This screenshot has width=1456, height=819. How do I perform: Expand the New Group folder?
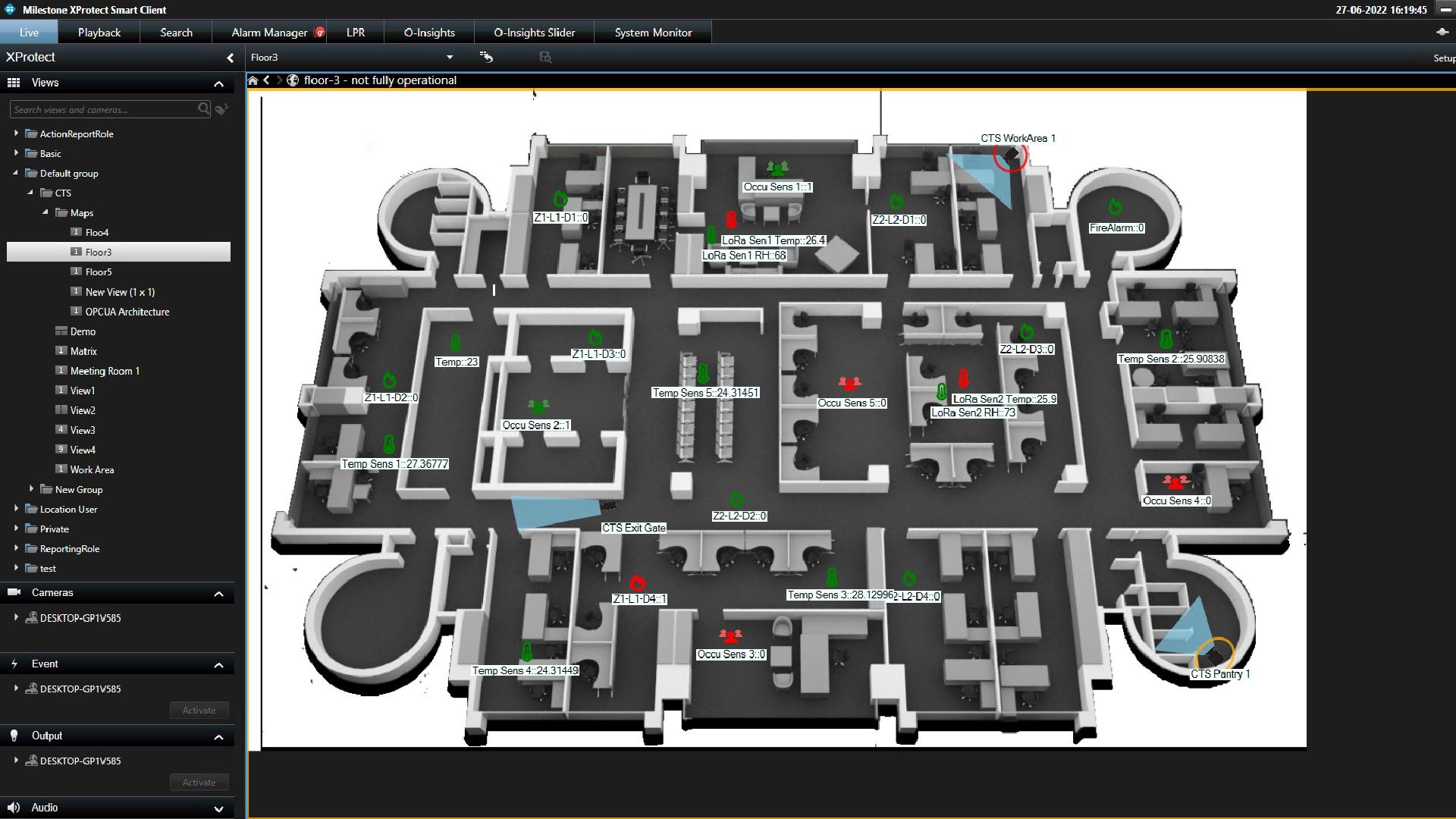[31, 488]
